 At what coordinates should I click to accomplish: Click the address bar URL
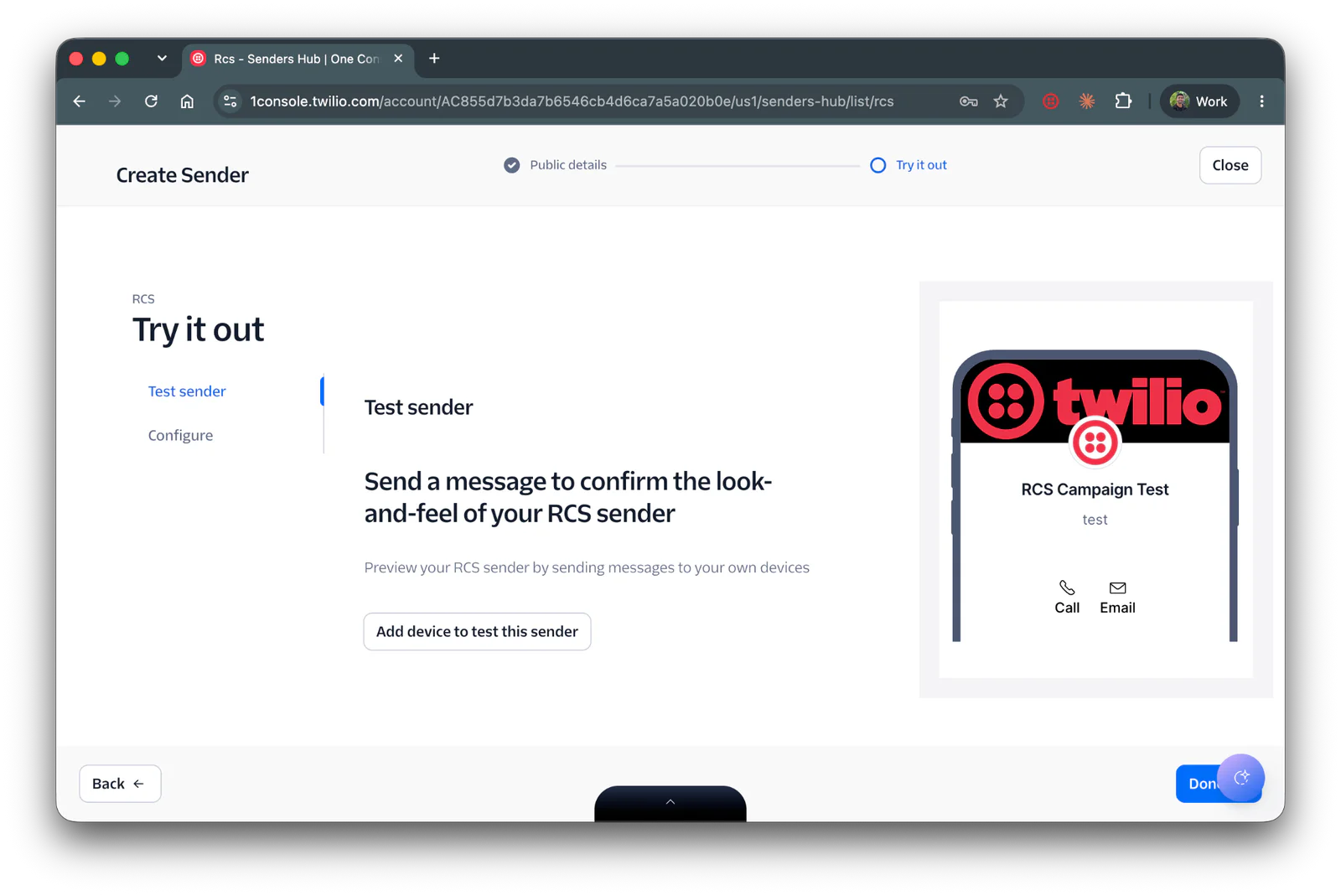(x=572, y=101)
